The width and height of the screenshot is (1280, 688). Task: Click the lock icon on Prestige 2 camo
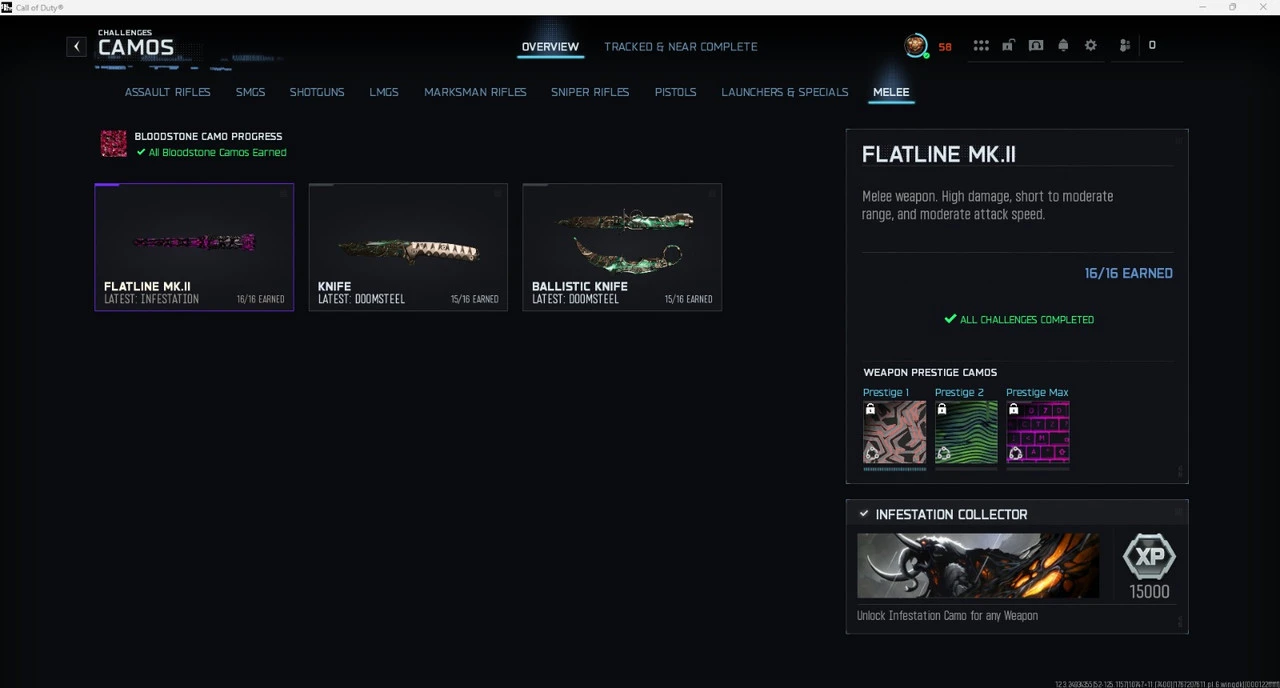942,409
